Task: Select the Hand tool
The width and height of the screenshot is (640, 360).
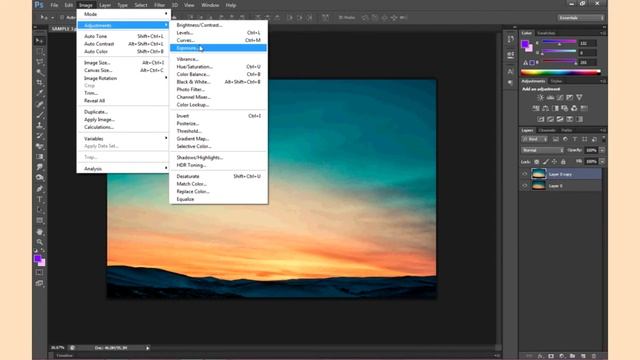Action: tap(40, 232)
